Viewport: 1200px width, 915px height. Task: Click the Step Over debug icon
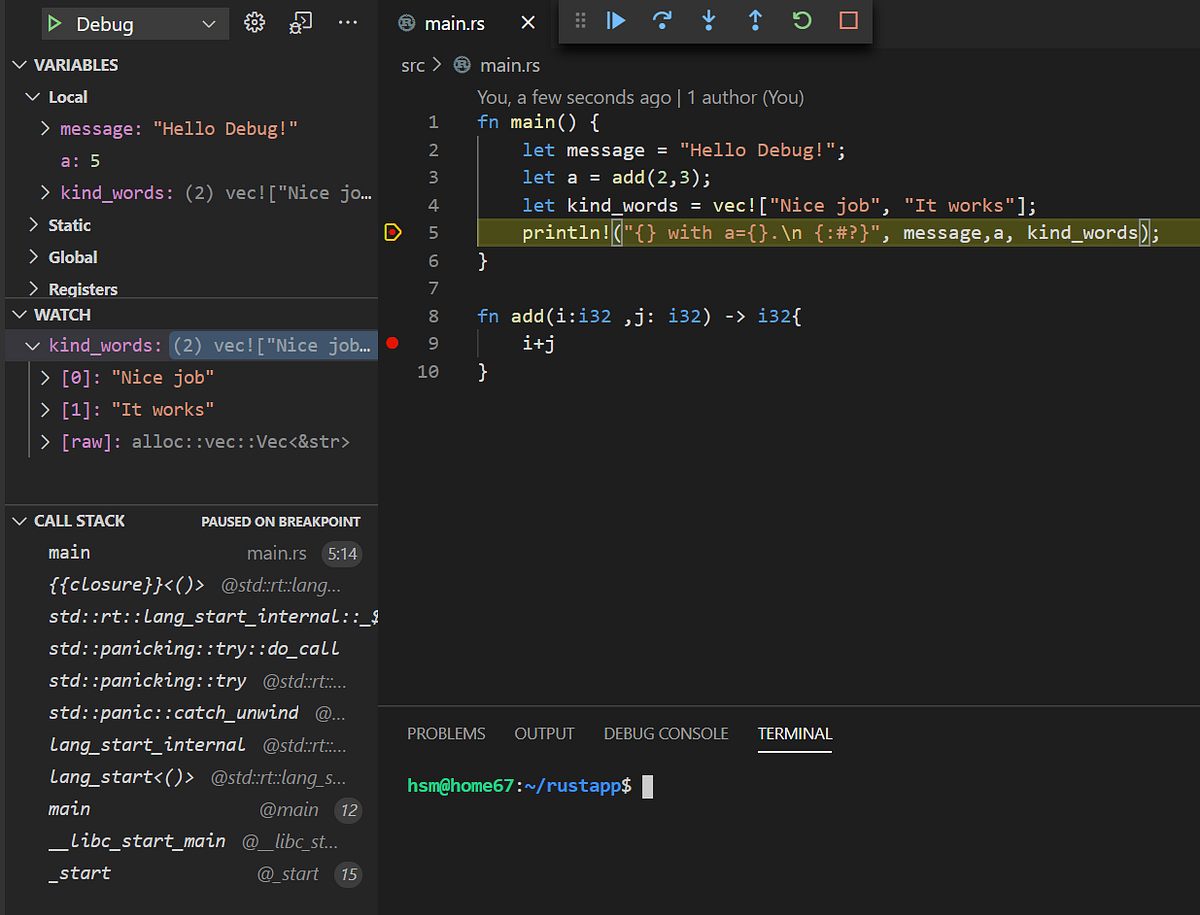coord(662,21)
